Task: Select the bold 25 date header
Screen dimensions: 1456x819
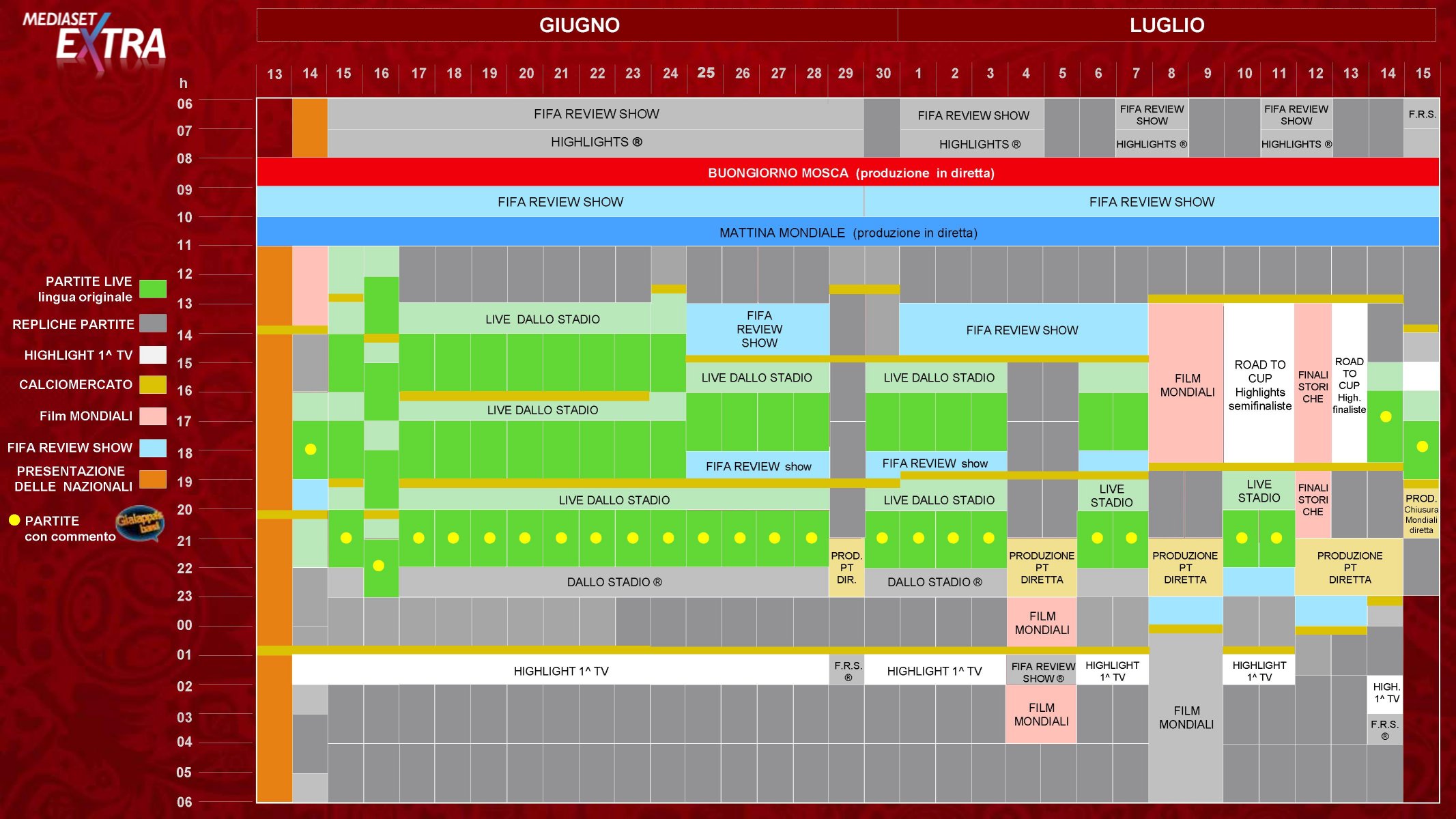Action: pos(706,72)
